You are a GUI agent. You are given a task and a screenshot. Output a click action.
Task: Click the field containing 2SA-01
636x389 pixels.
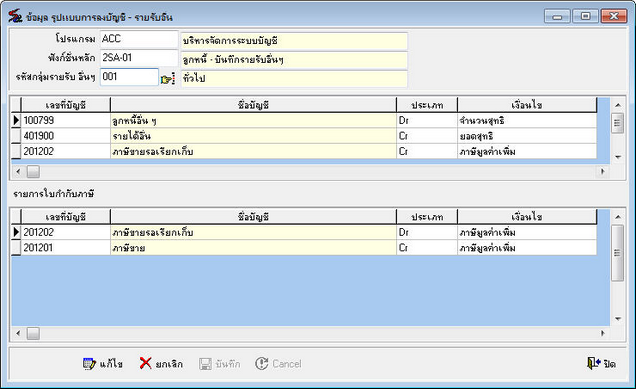[x=139, y=58]
